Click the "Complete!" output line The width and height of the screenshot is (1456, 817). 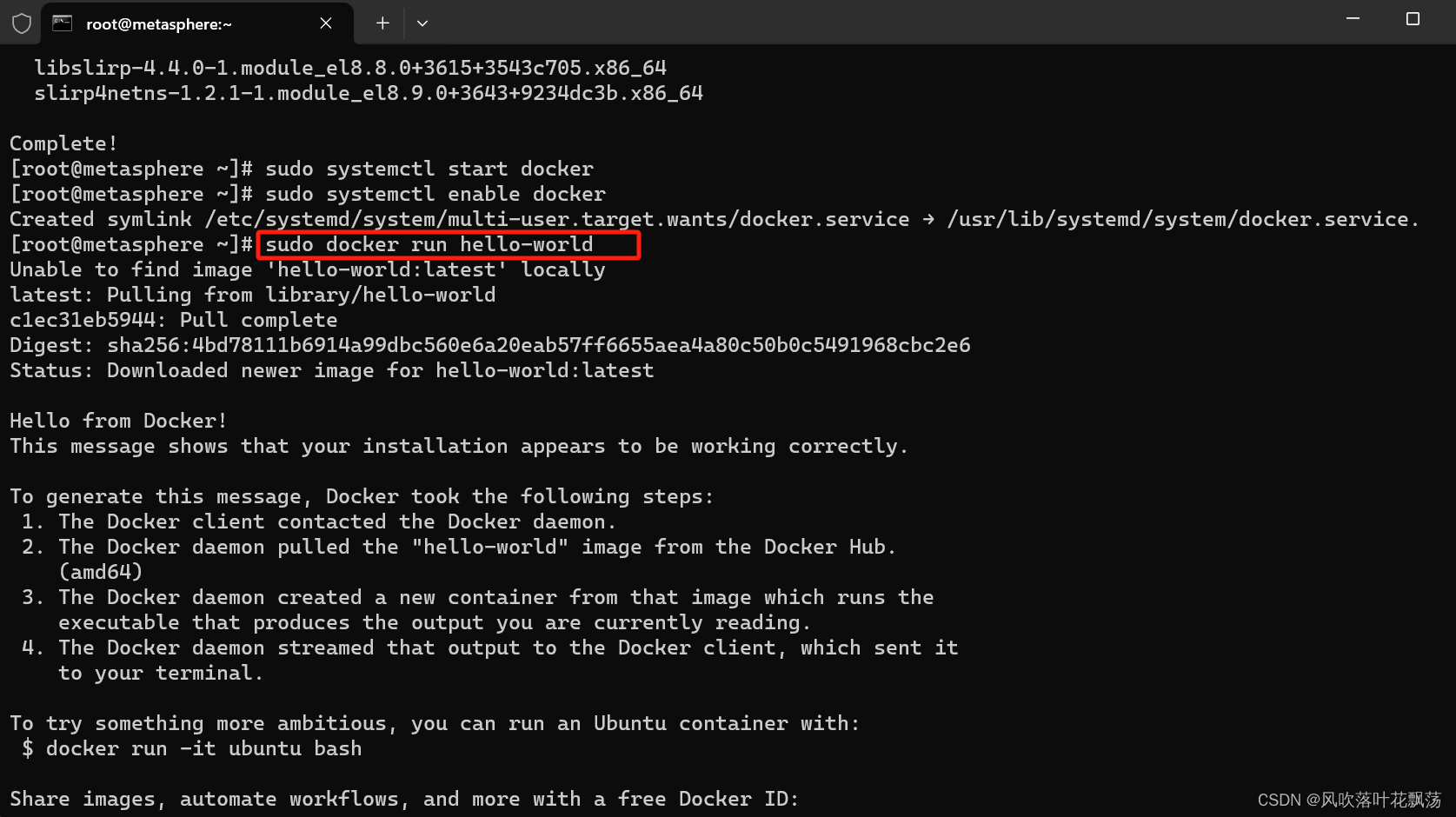point(63,143)
